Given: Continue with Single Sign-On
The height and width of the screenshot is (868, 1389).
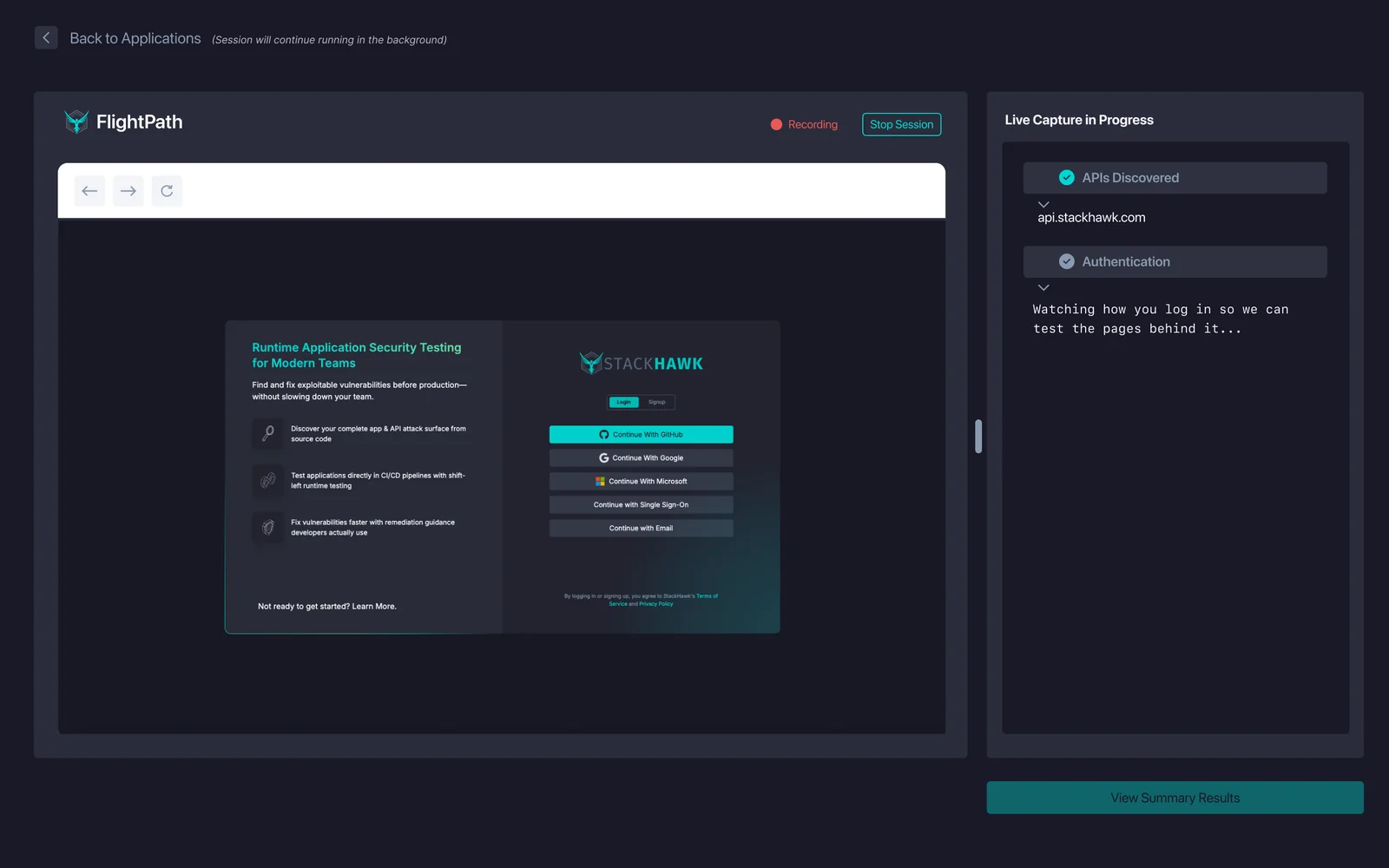Looking at the screenshot, I should pyautogui.click(x=641, y=504).
